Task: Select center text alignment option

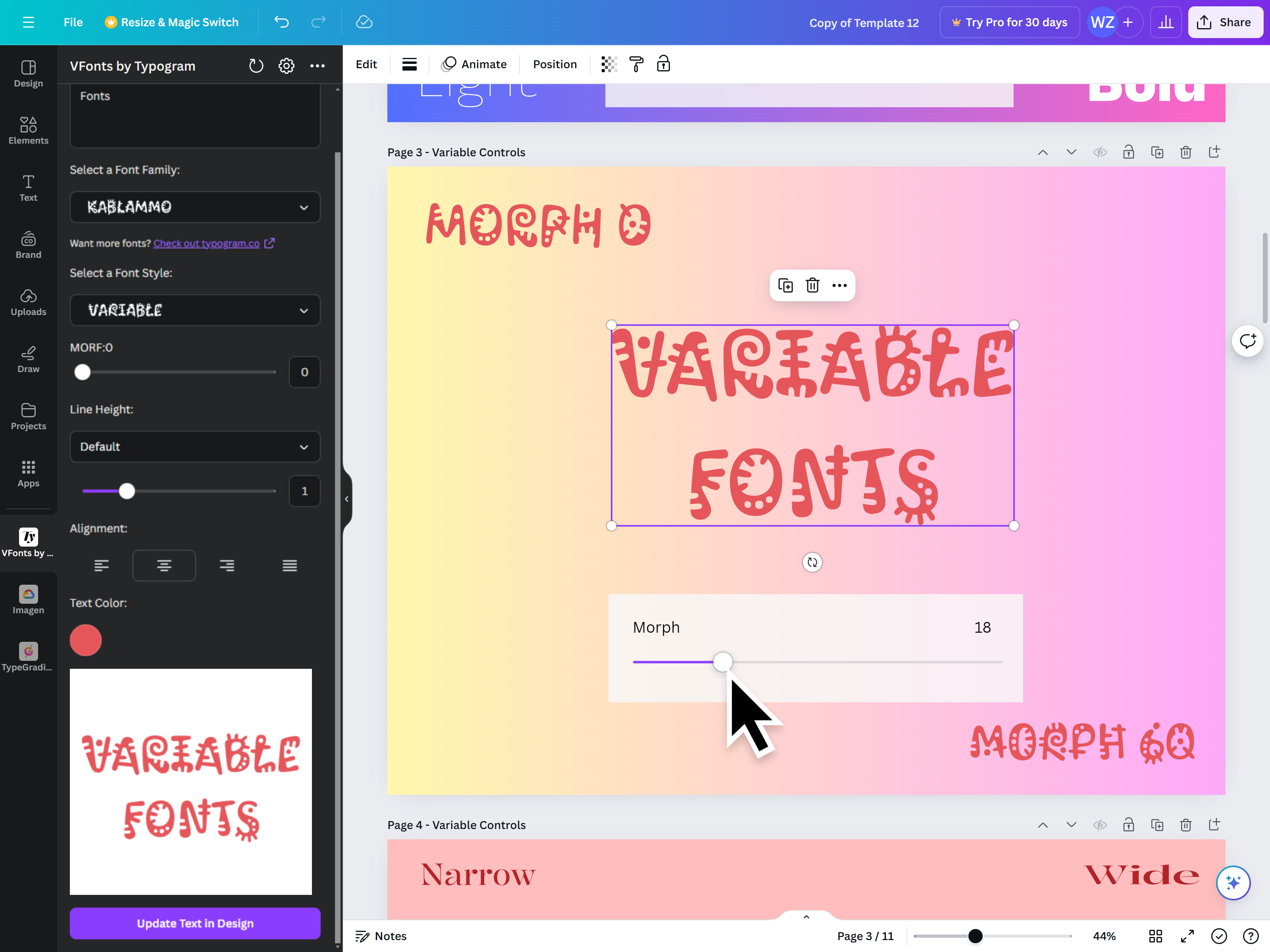Action: [x=164, y=566]
